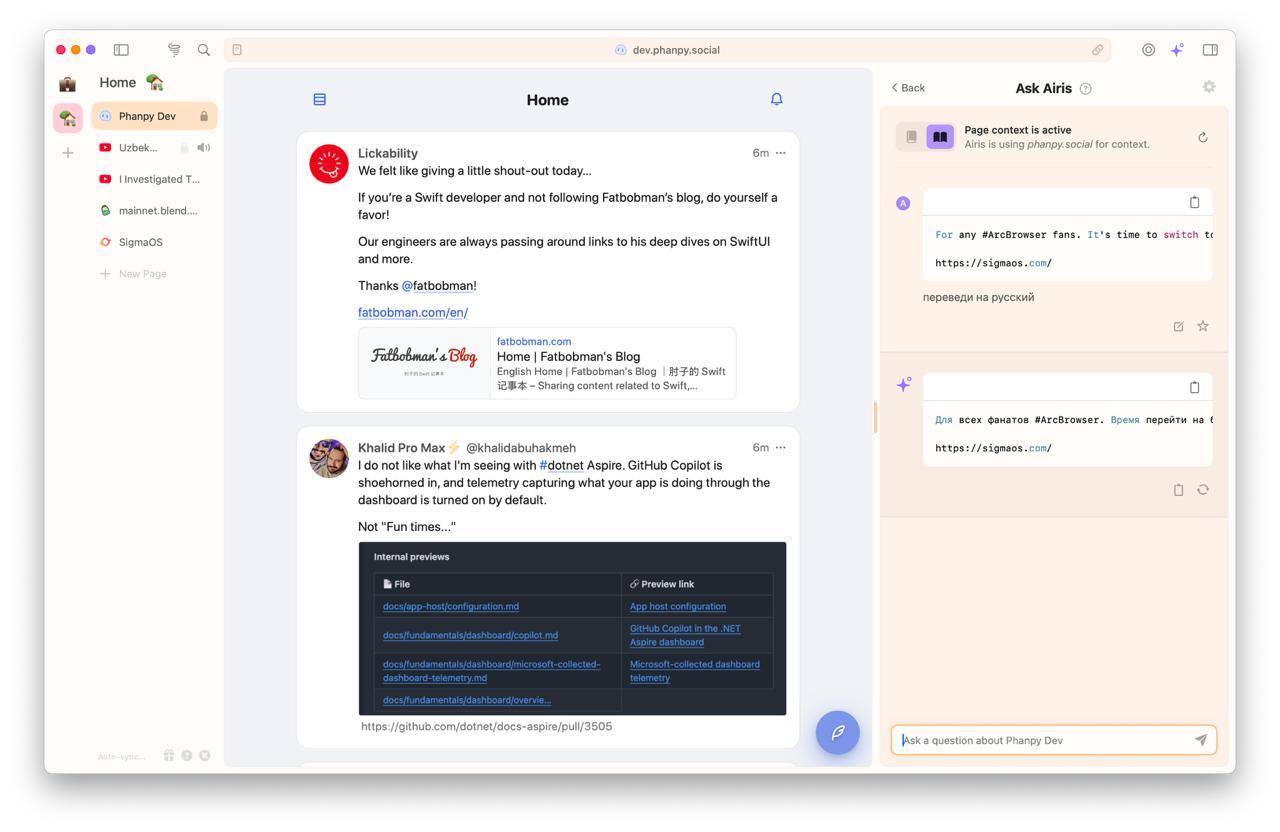Select the briefcase workspace icon

coord(68,84)
